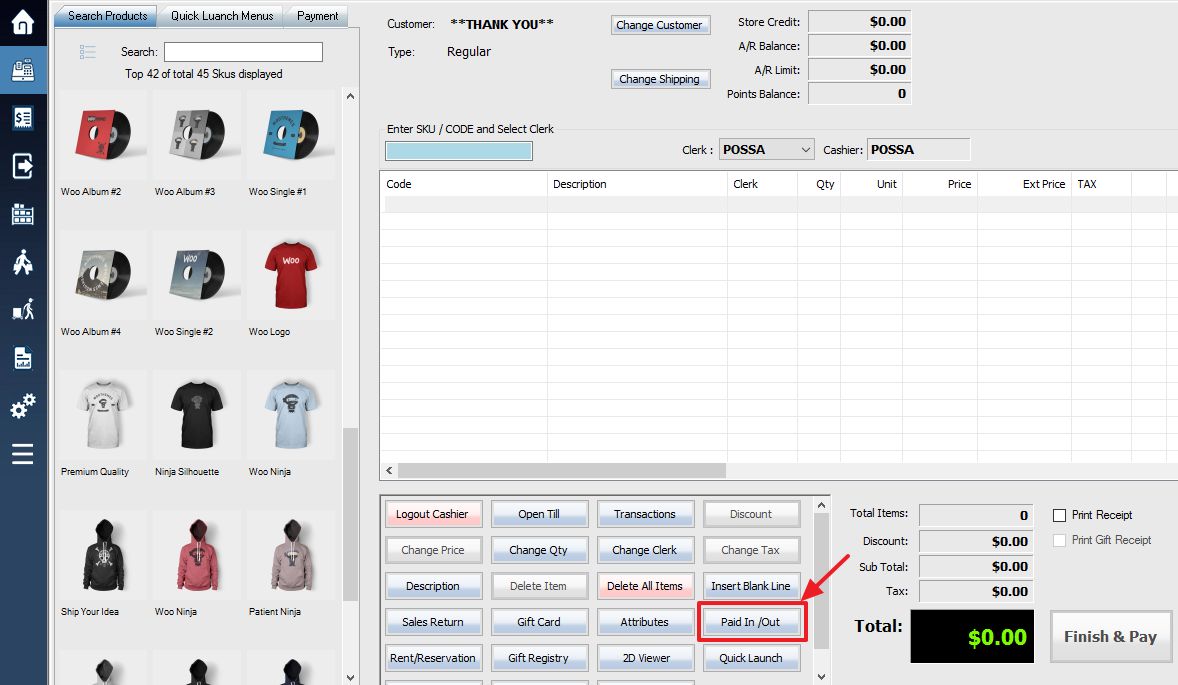This screenshot has height=685, width=1178.
Task: Click the Cashier field
Action: [x=918, y=149]
